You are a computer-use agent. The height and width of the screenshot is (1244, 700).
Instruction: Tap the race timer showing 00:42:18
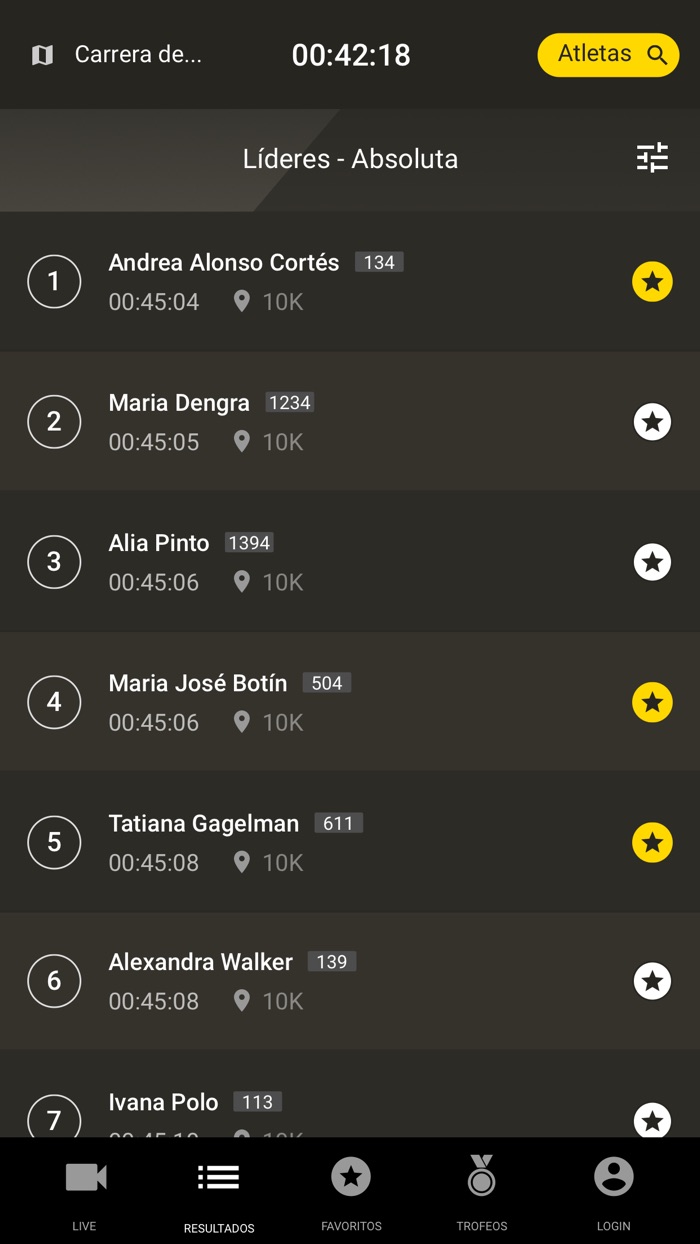click(351, 55)
